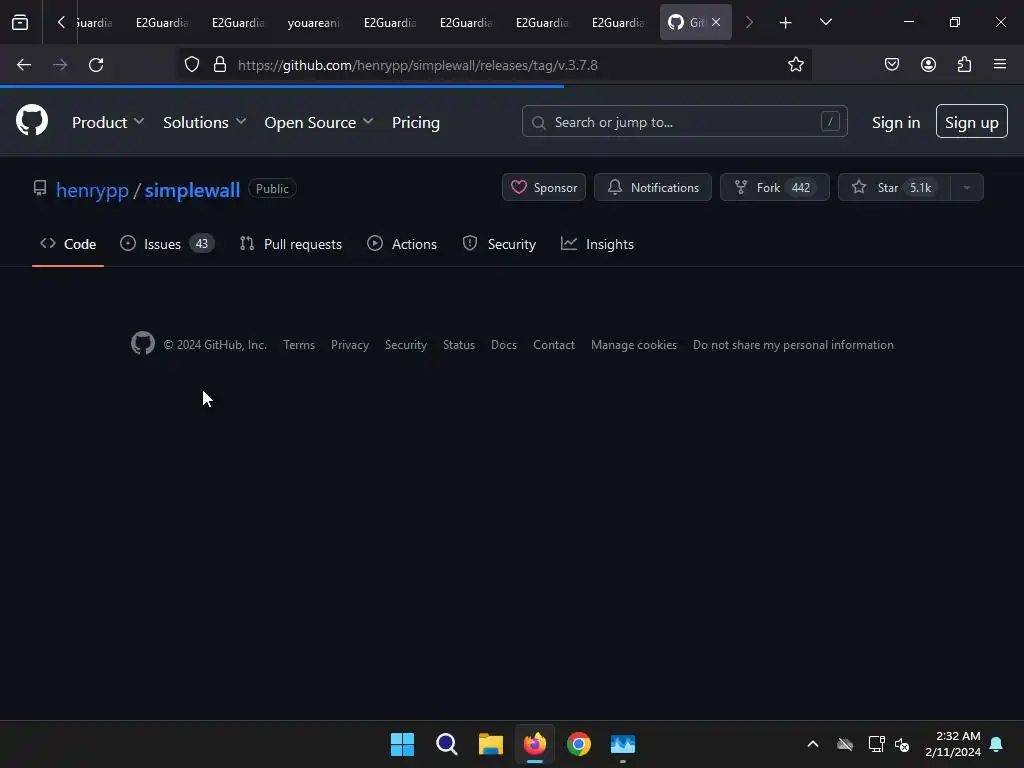Open Firefox View icon in tab bar
This screenshot has width=1024, height=768.
click(x=20, y=22)
